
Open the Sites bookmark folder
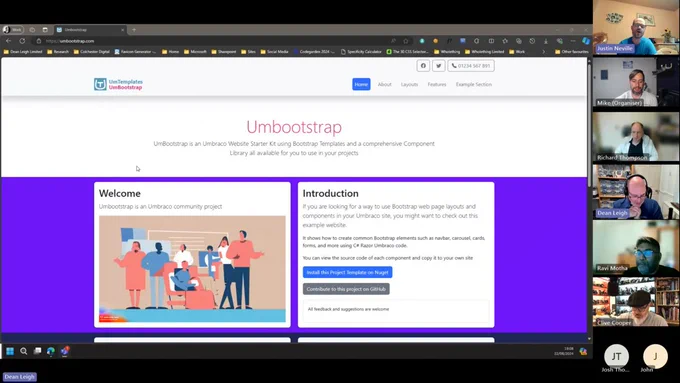click(x=248, y=52)
